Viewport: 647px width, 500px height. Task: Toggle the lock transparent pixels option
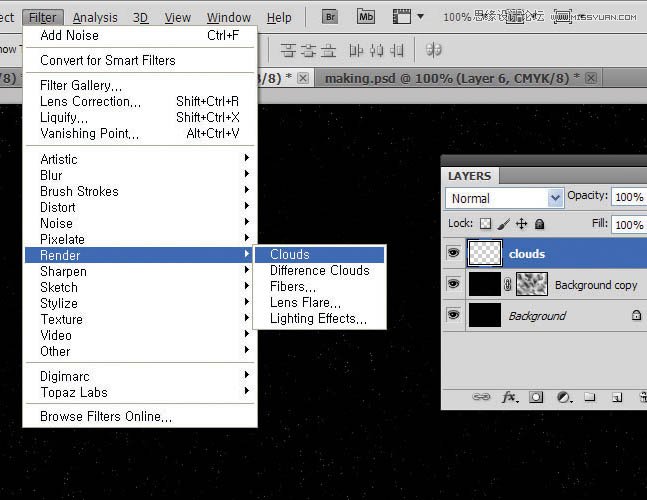[x=485, y=225]
